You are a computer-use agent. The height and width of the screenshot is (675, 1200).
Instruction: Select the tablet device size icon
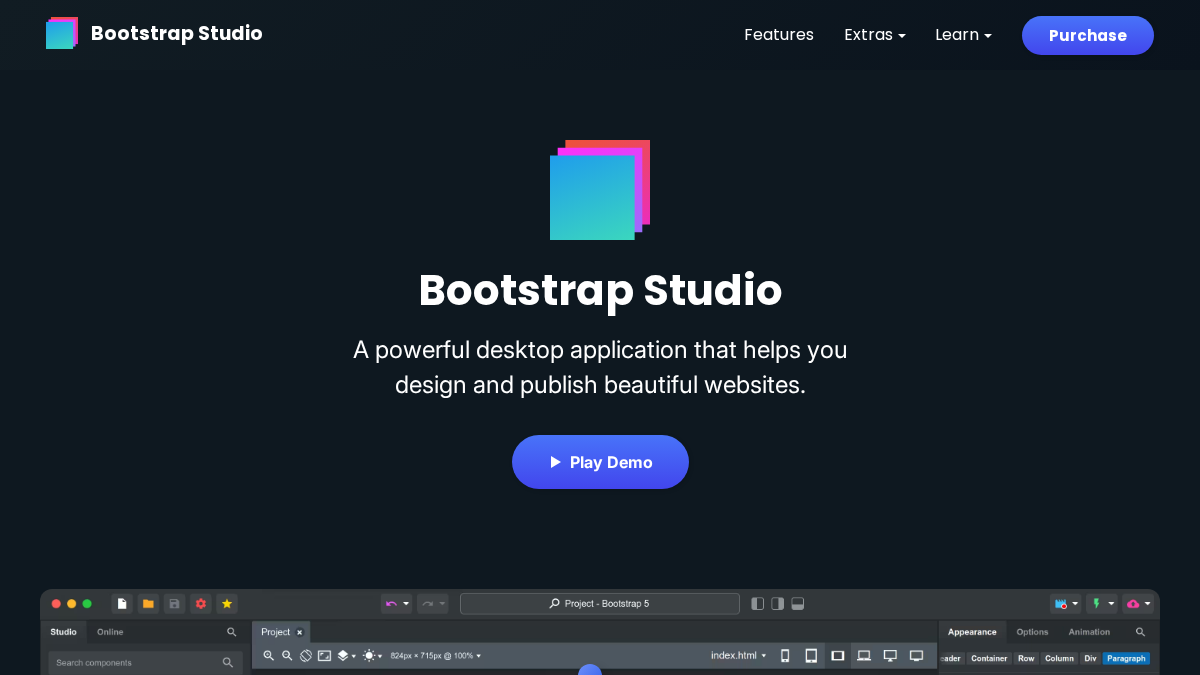click(x=811, y=656)
